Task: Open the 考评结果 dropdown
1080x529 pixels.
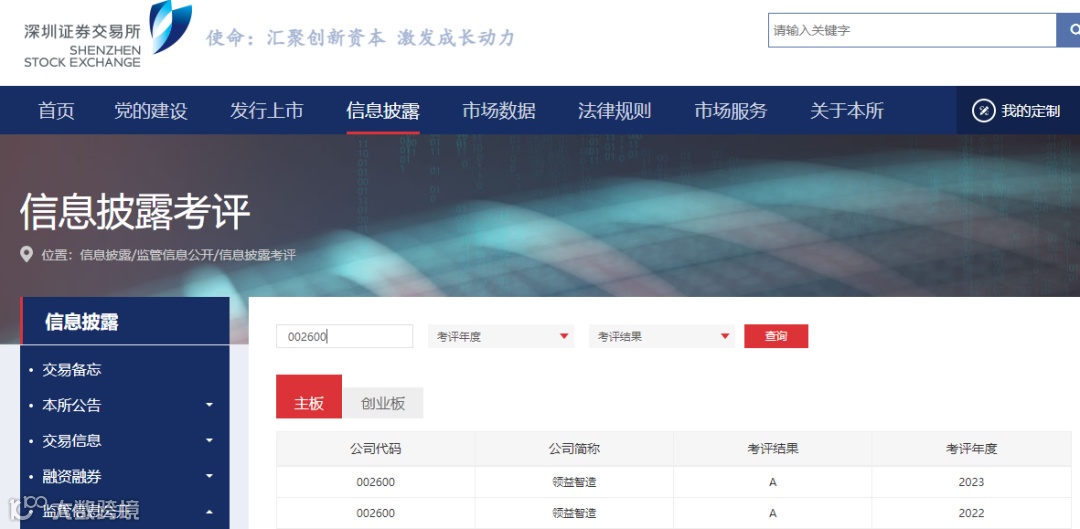Action: [x=663, y=336]
